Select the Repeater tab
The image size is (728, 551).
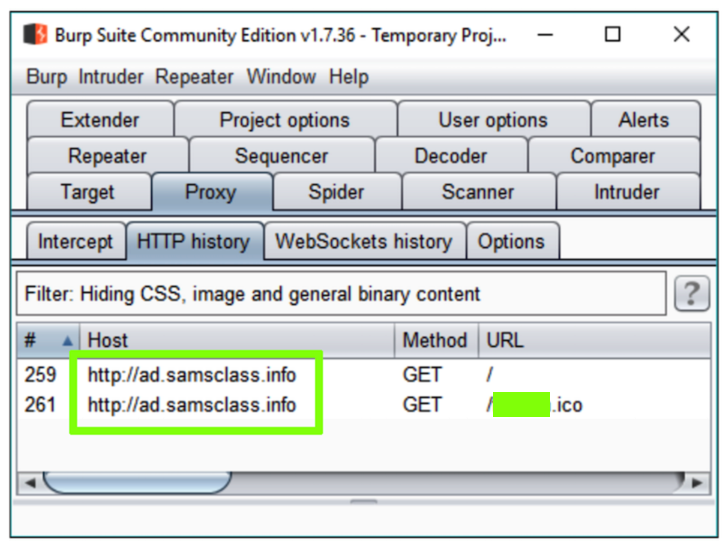[x=107, y=156]
